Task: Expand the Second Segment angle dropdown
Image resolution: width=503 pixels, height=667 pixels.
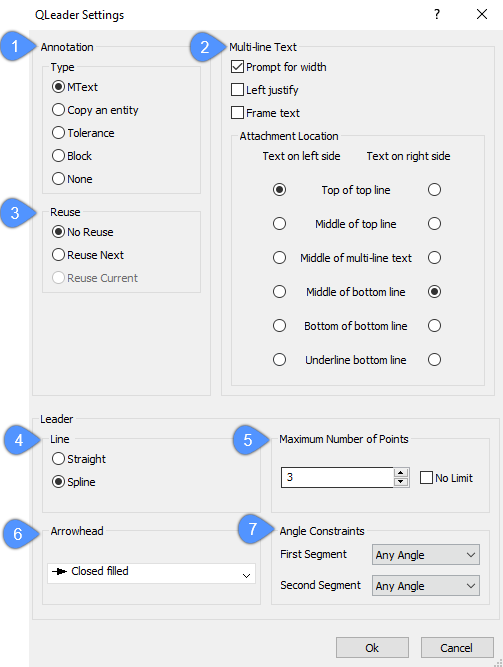Action: 426,586
